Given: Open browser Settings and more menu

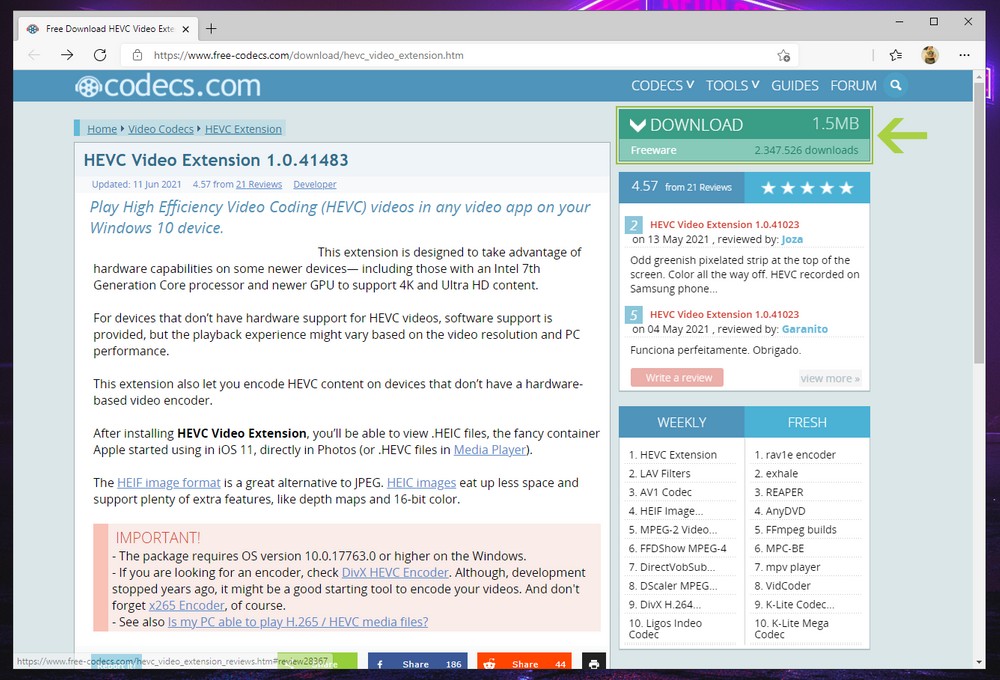Looking at the screenshot, I should pos(964,55).
